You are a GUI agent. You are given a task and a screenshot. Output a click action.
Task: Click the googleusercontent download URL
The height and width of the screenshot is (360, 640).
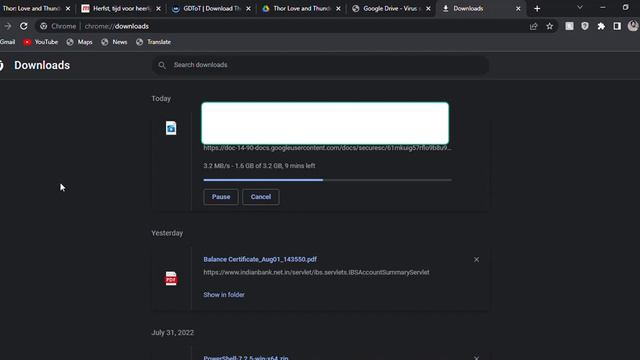coord(327,148)
